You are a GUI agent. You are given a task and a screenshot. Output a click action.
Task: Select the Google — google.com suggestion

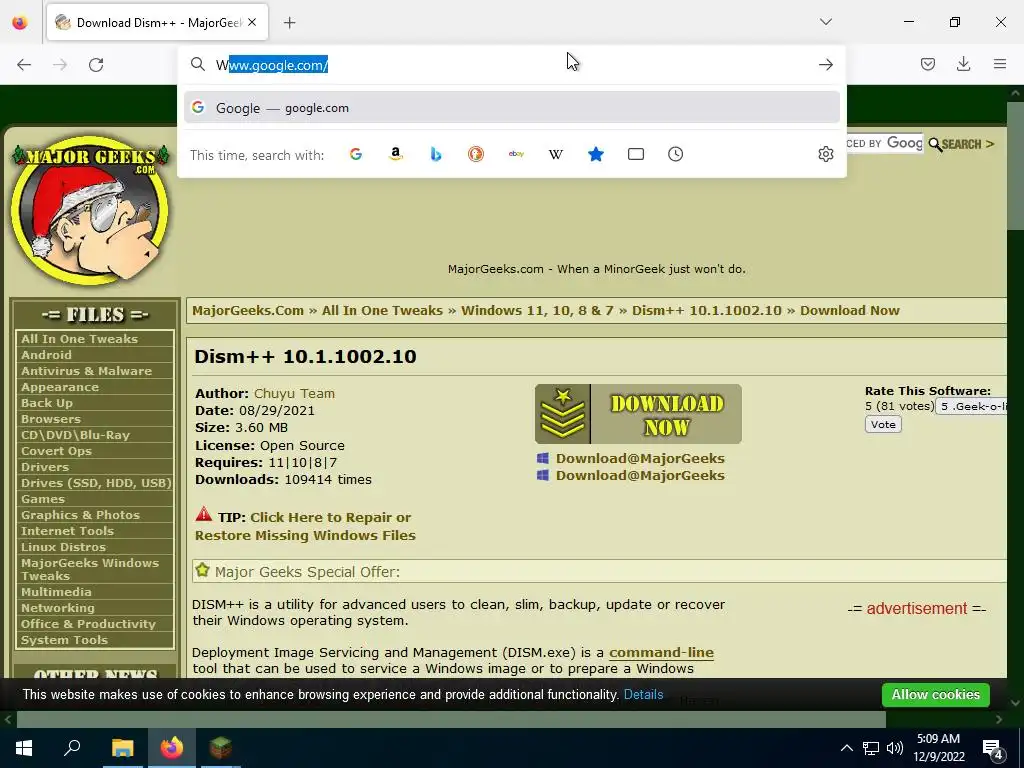[512, 108]
